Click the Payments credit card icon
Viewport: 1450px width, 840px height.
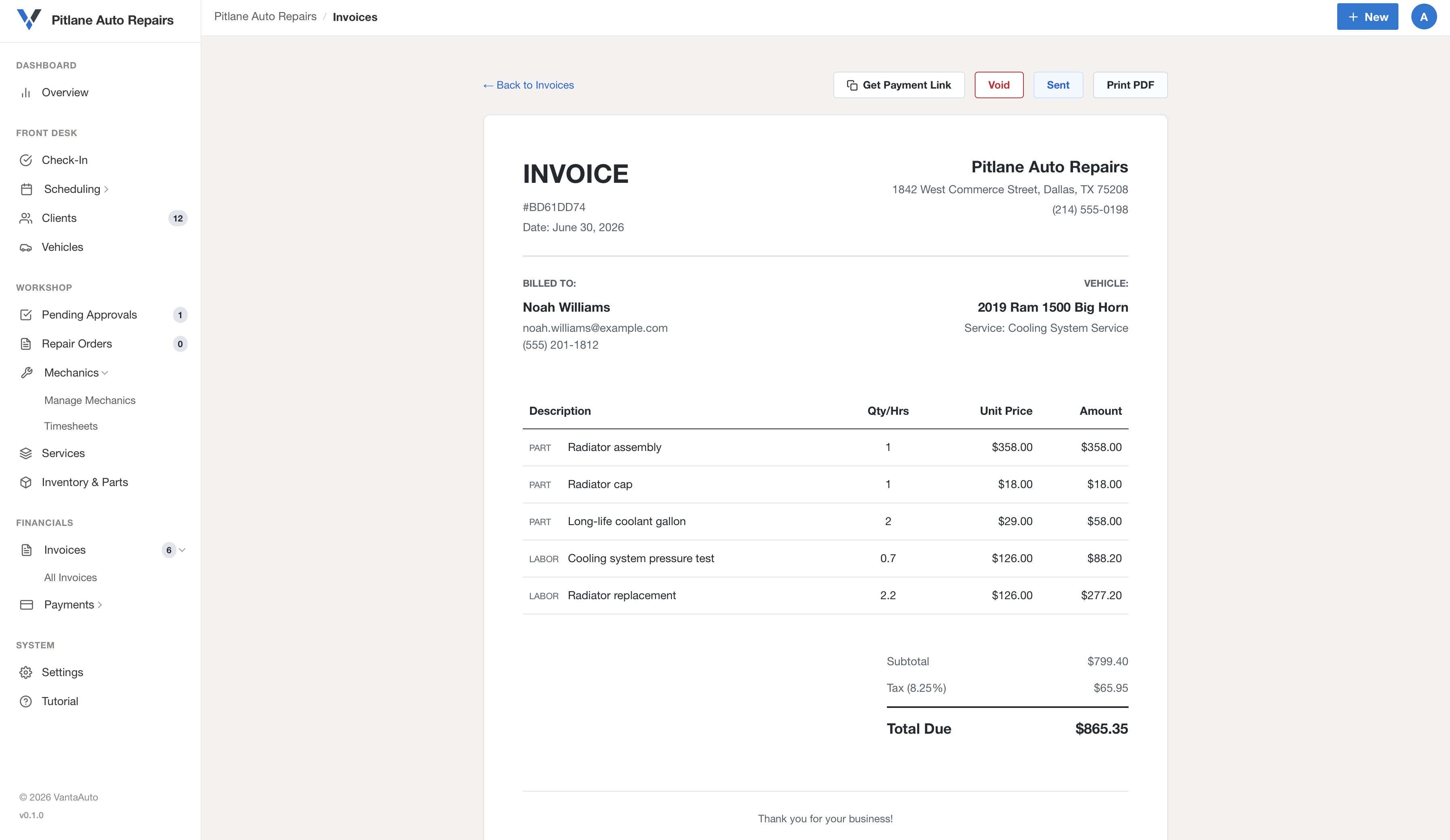(27, 605)
